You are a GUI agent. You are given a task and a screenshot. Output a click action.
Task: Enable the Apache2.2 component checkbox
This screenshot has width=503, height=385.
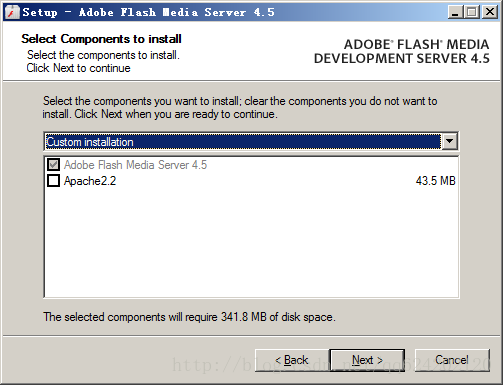tap(53, 181)
